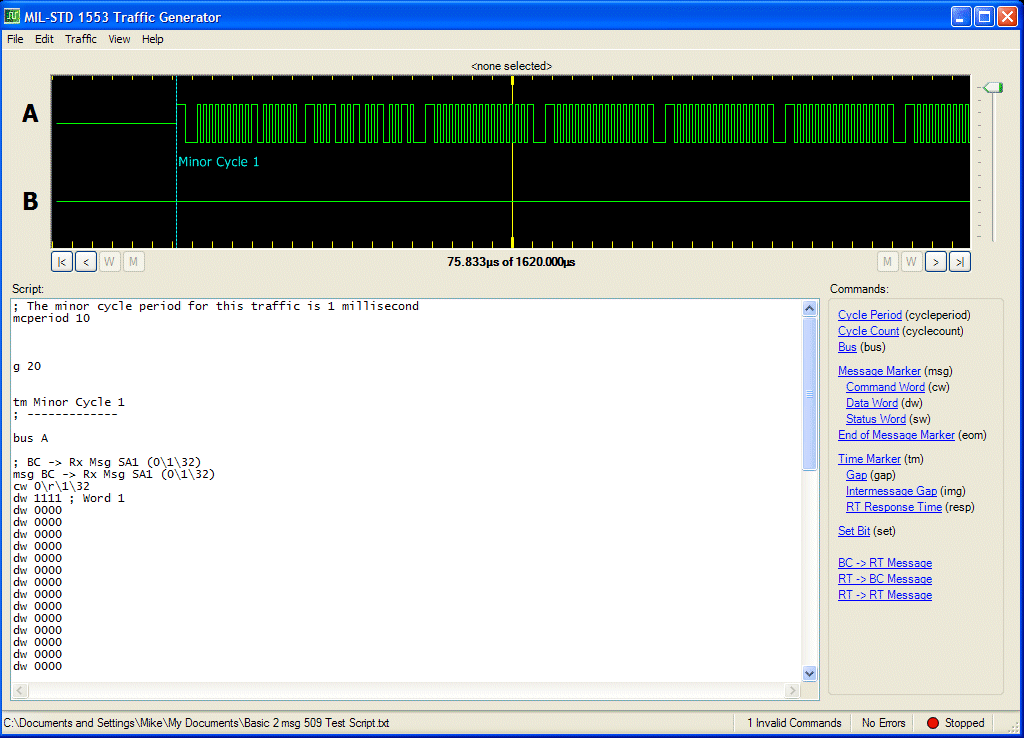1024x738 pixels.
Task: Open the Traffic menu
Action: [x=81, y=39]
